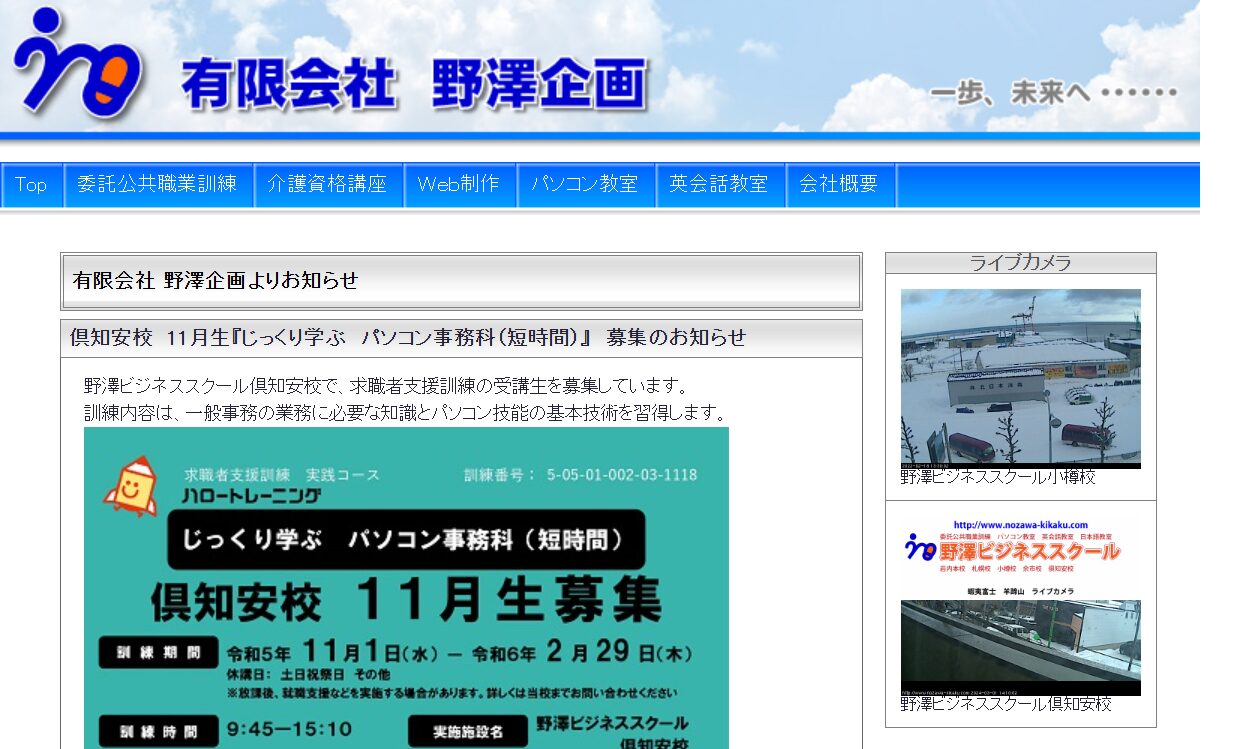Click the nozawa-kikaku.com URL in banner

[x=1021, y=525]
